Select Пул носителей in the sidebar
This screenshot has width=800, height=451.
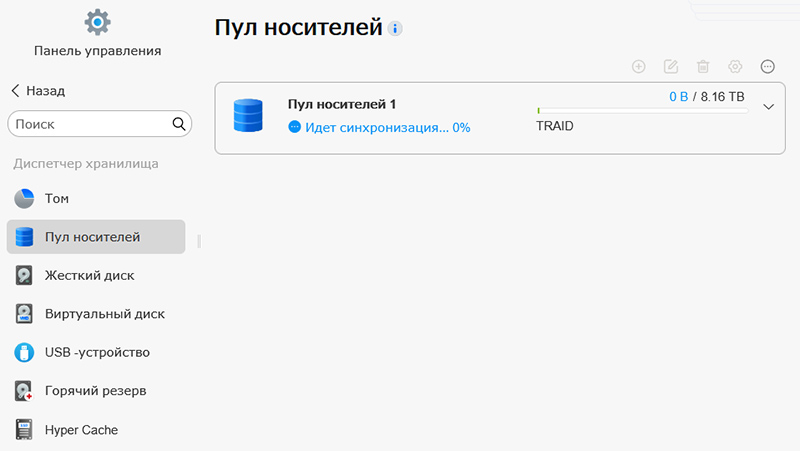(96, 237)
